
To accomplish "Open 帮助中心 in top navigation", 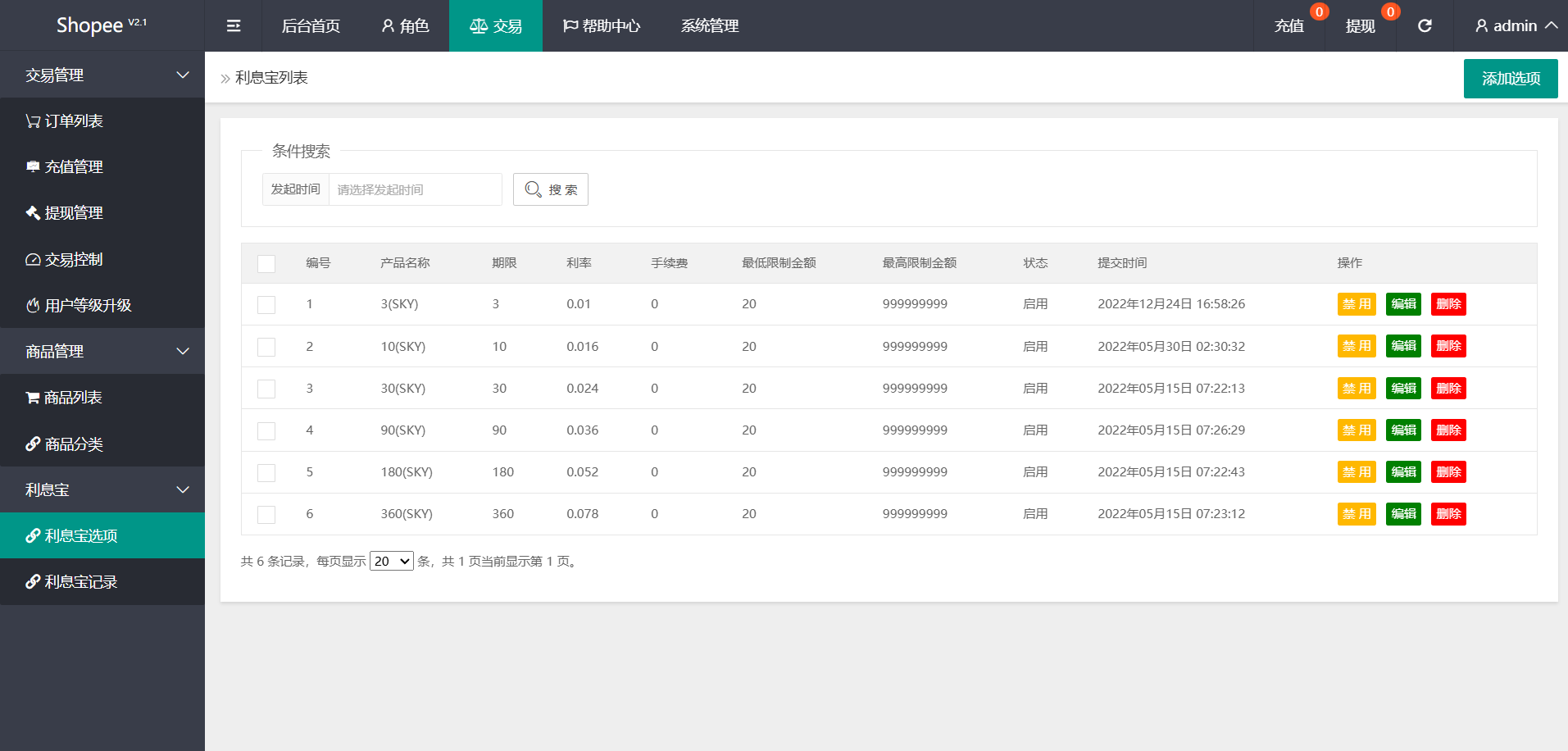I will point(602,26).
